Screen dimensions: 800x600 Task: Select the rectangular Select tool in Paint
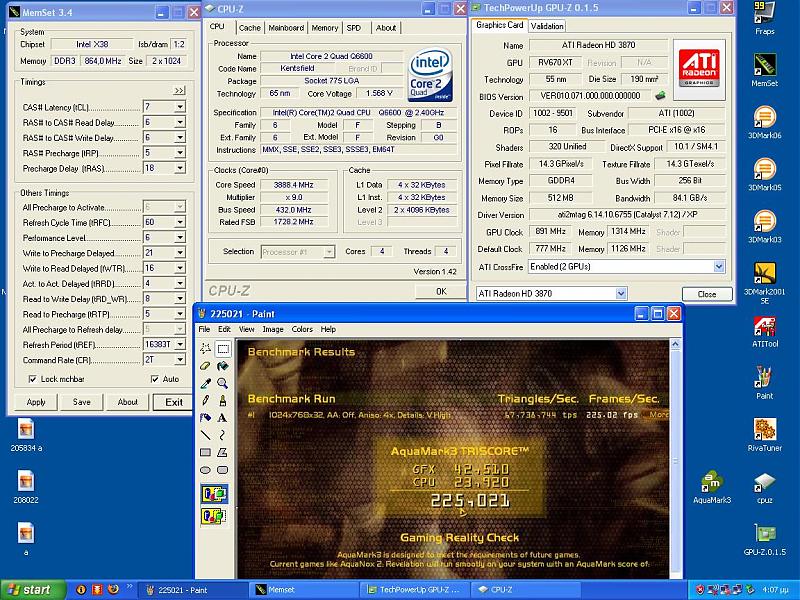click(x=223, y=349)
